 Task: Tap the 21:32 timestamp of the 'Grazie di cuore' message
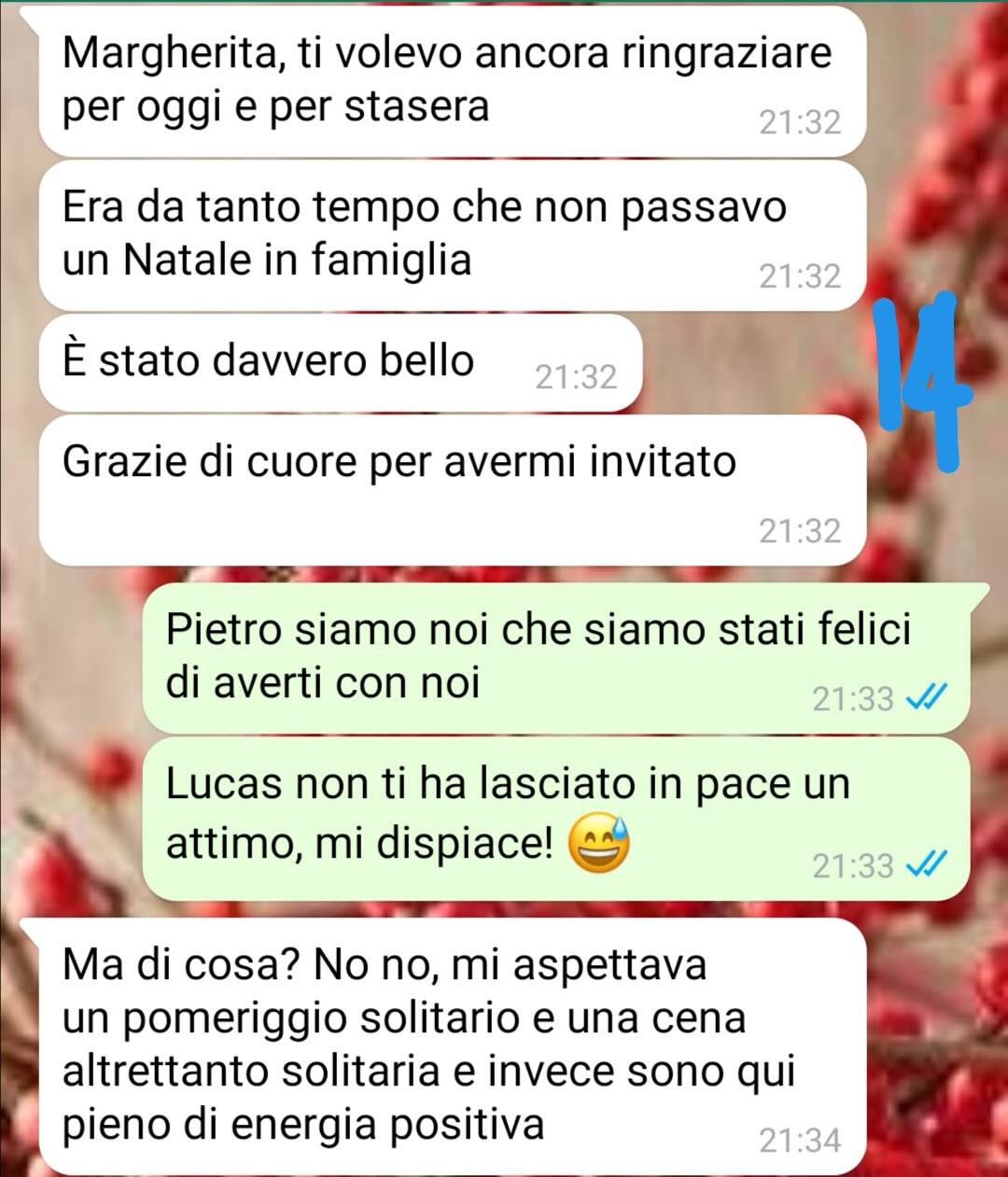click(x=800, y=531)
